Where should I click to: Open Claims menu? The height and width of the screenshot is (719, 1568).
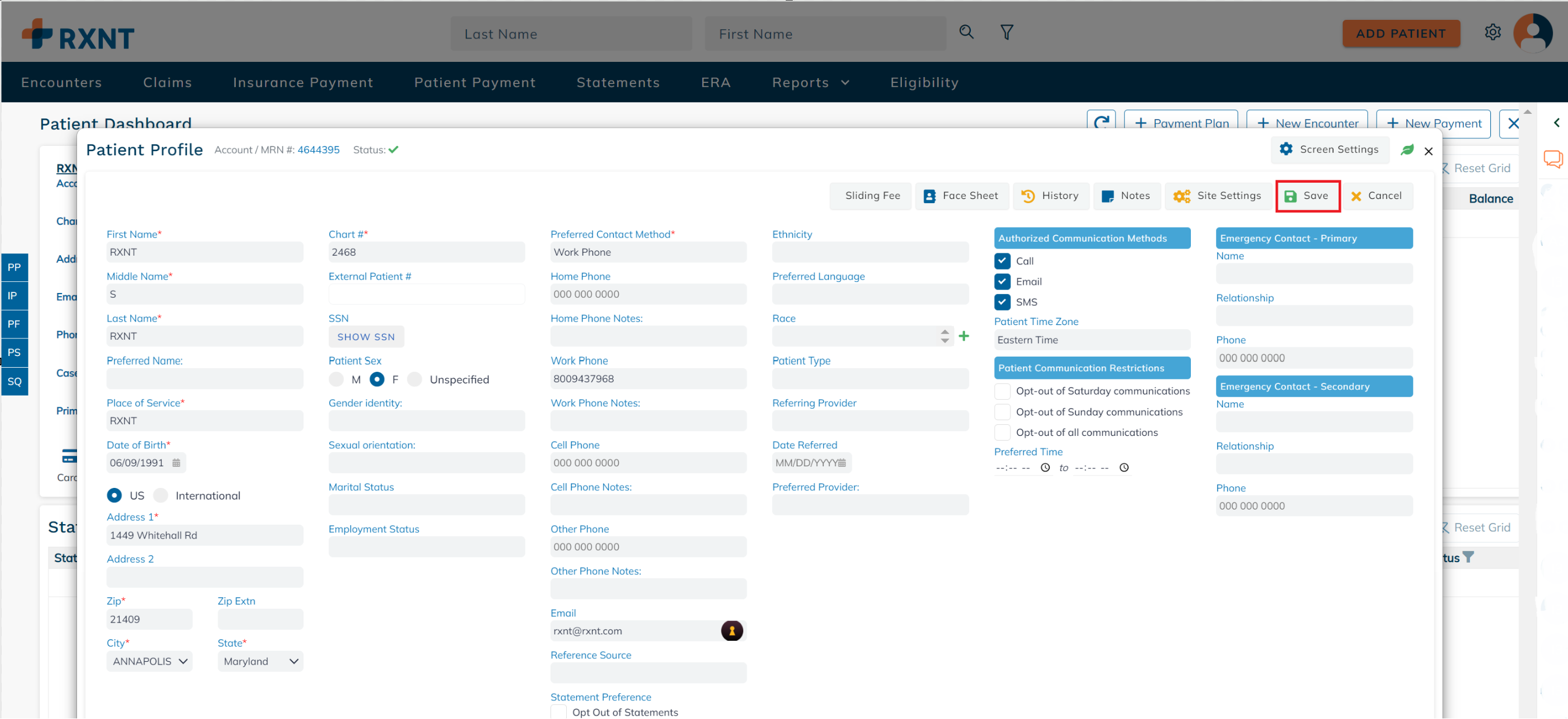[x=168, y=82]
